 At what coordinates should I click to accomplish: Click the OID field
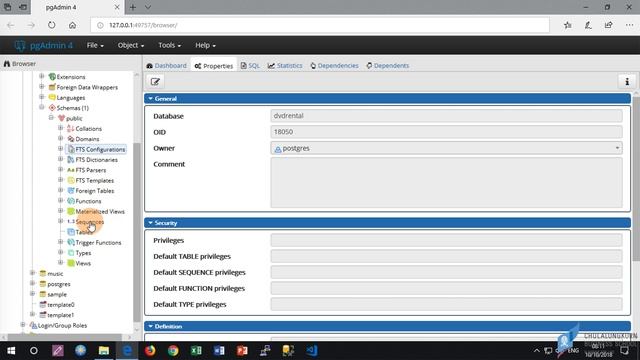pos(446,132)
